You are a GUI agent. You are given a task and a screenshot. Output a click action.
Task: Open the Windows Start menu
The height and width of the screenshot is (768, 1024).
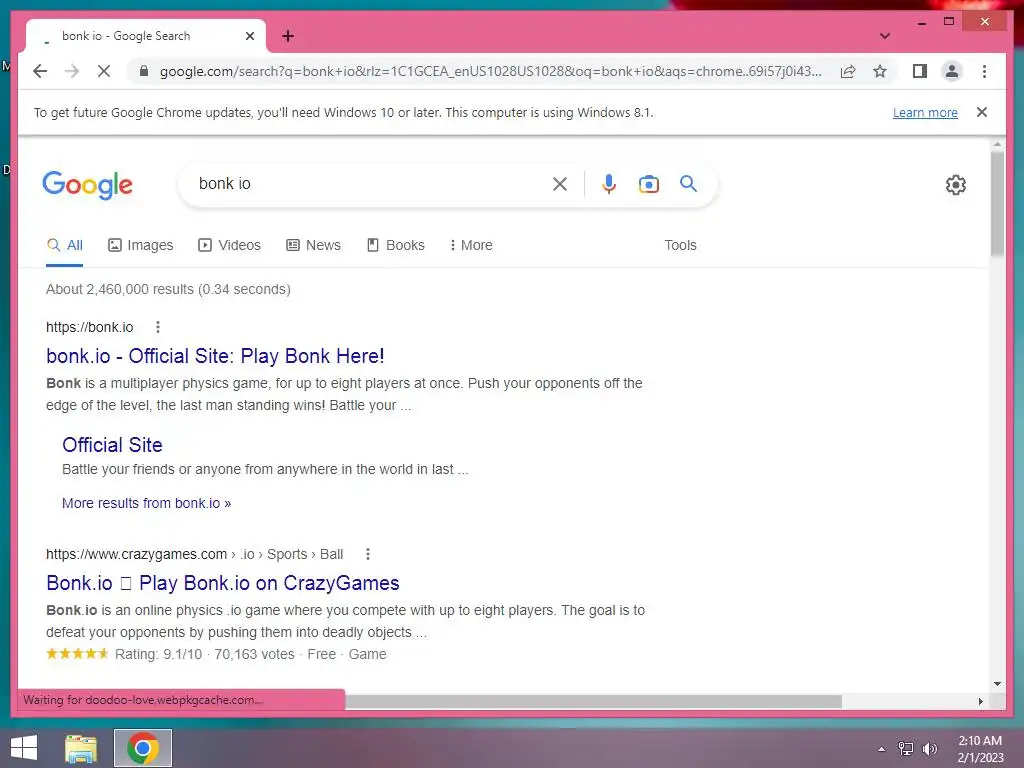point(24,748)
